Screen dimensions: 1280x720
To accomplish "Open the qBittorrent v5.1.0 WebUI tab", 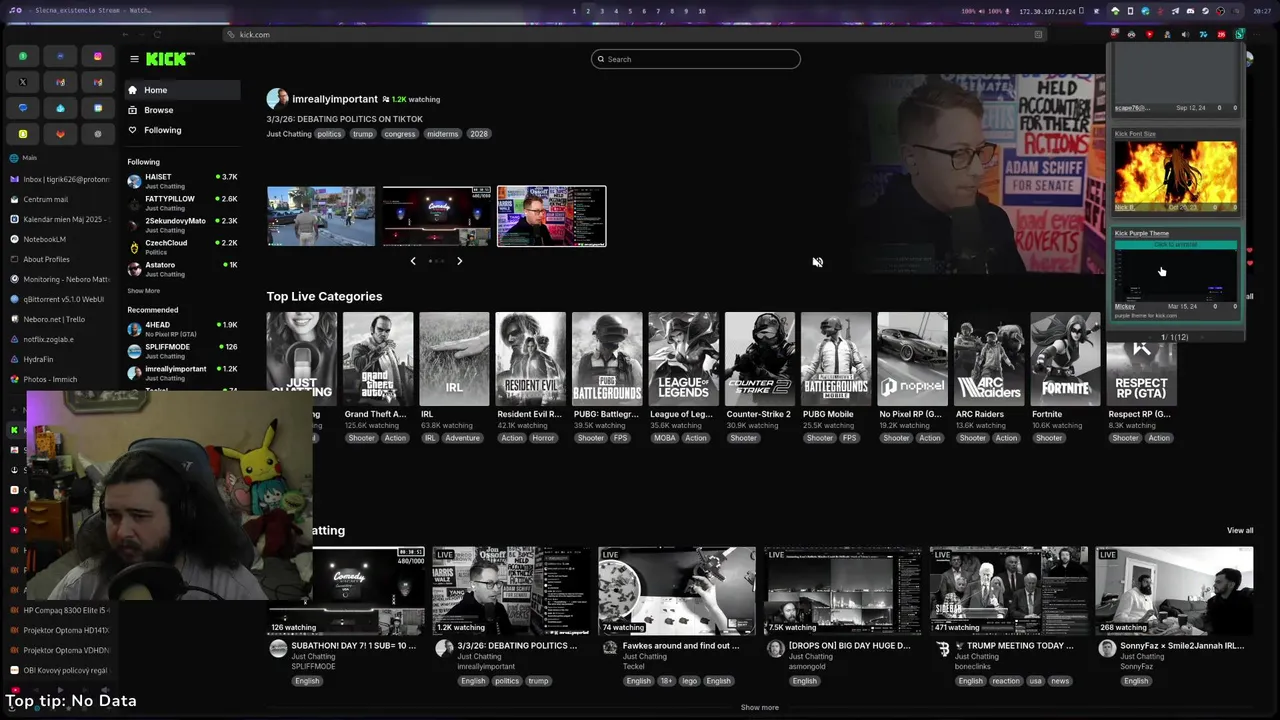I will [x=58, y=299].
